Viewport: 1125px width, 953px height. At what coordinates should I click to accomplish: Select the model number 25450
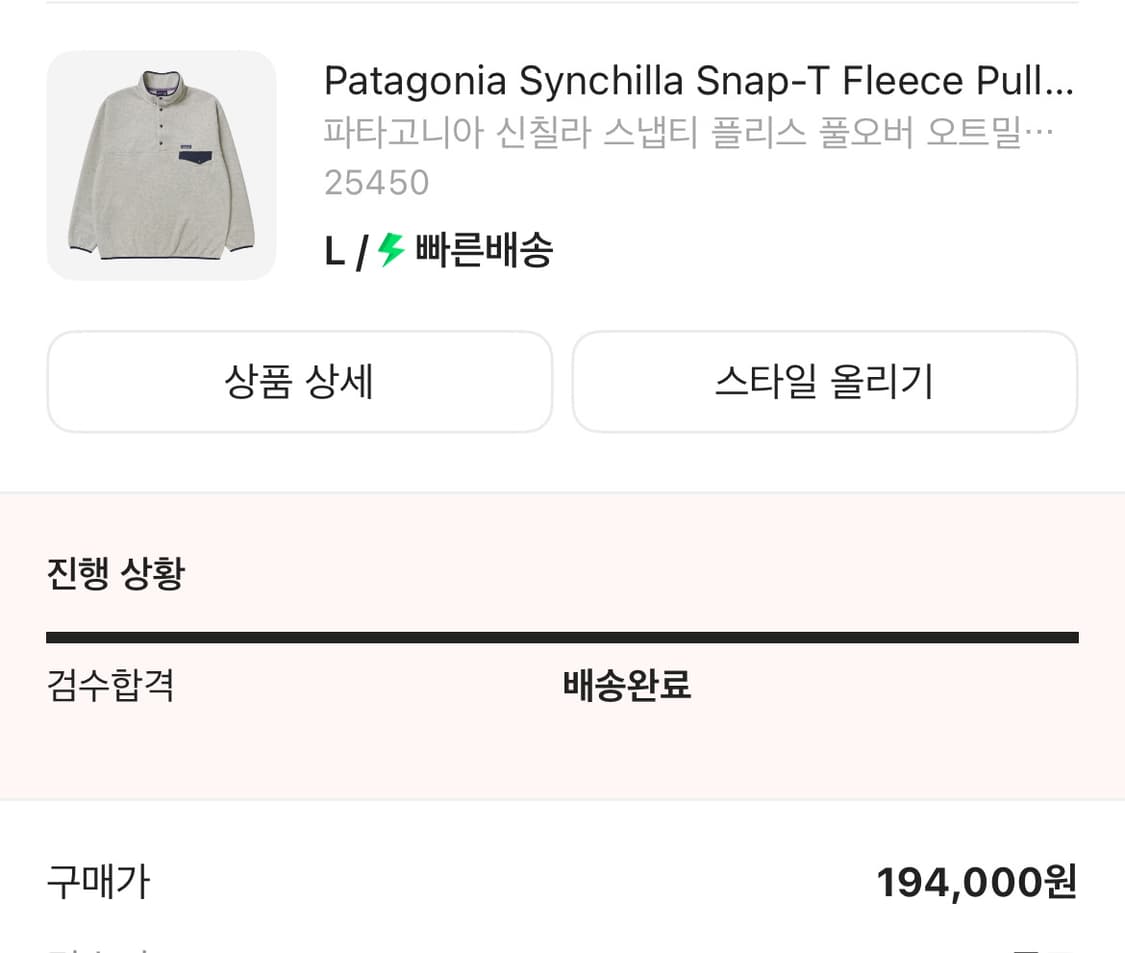coord(376,182)
